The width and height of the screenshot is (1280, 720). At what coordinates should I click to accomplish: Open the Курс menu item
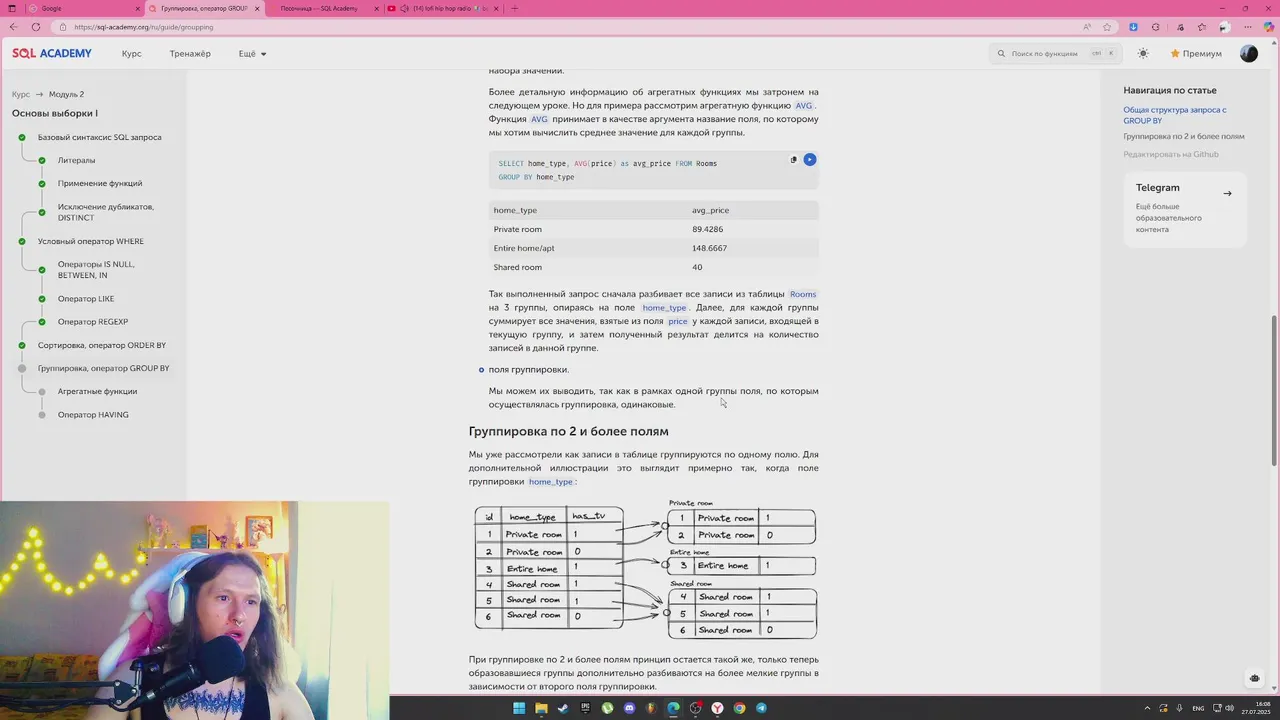131,53
